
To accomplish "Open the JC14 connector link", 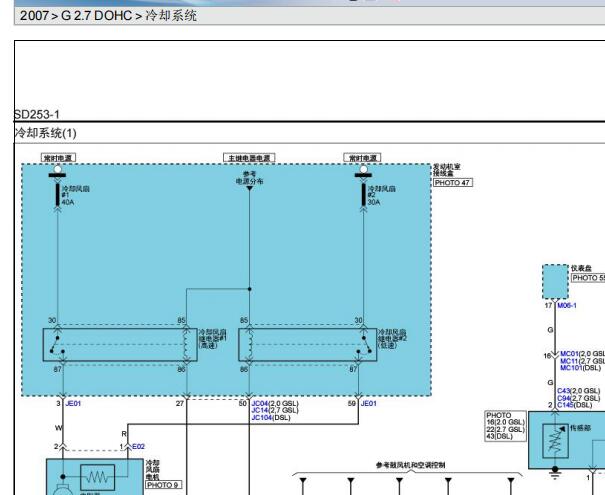I will click(x=260, y=411).
